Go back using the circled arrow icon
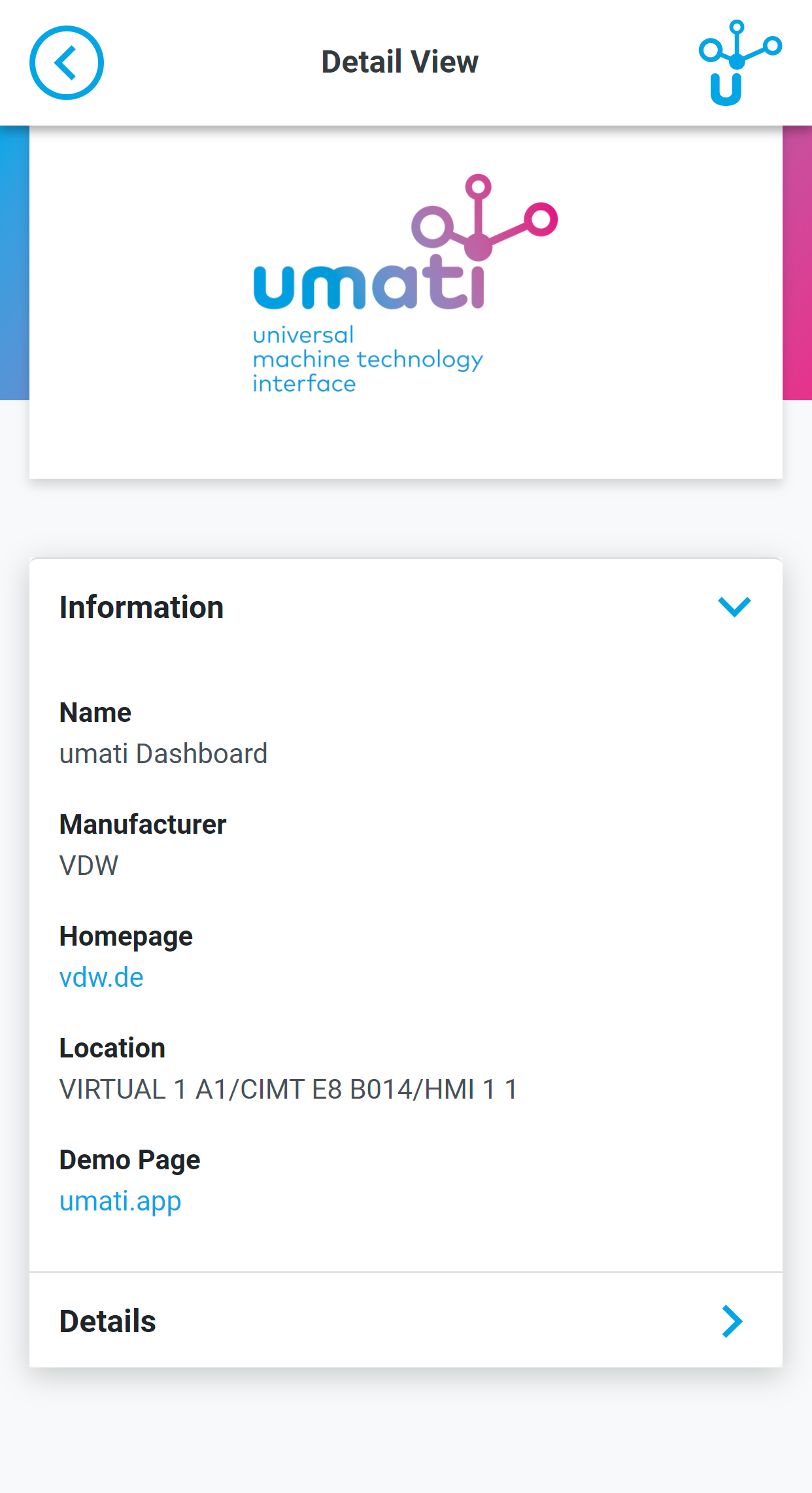 click(67, 63)
